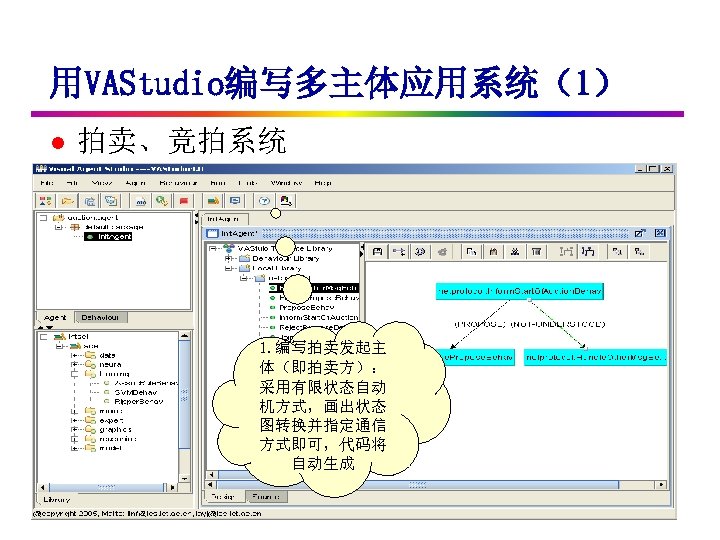The width and height of the screenshot is (720, 540).
Task: Open the Behaviour menu
Action: [178, 183]
